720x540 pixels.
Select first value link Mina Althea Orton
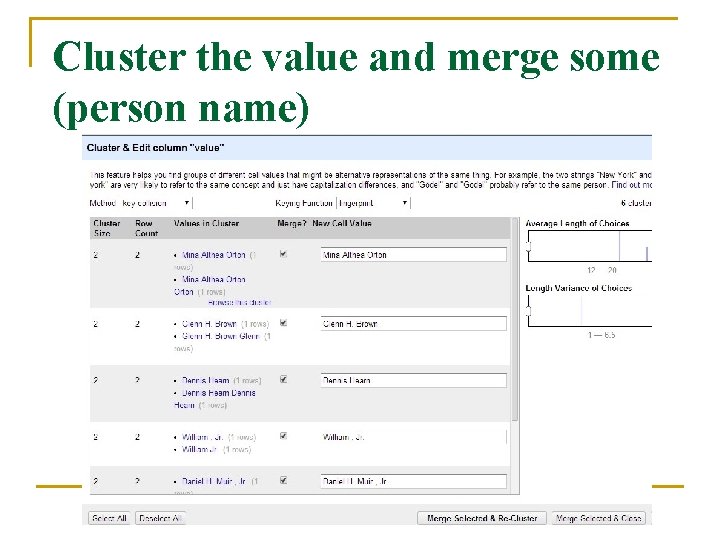(214, 255)
